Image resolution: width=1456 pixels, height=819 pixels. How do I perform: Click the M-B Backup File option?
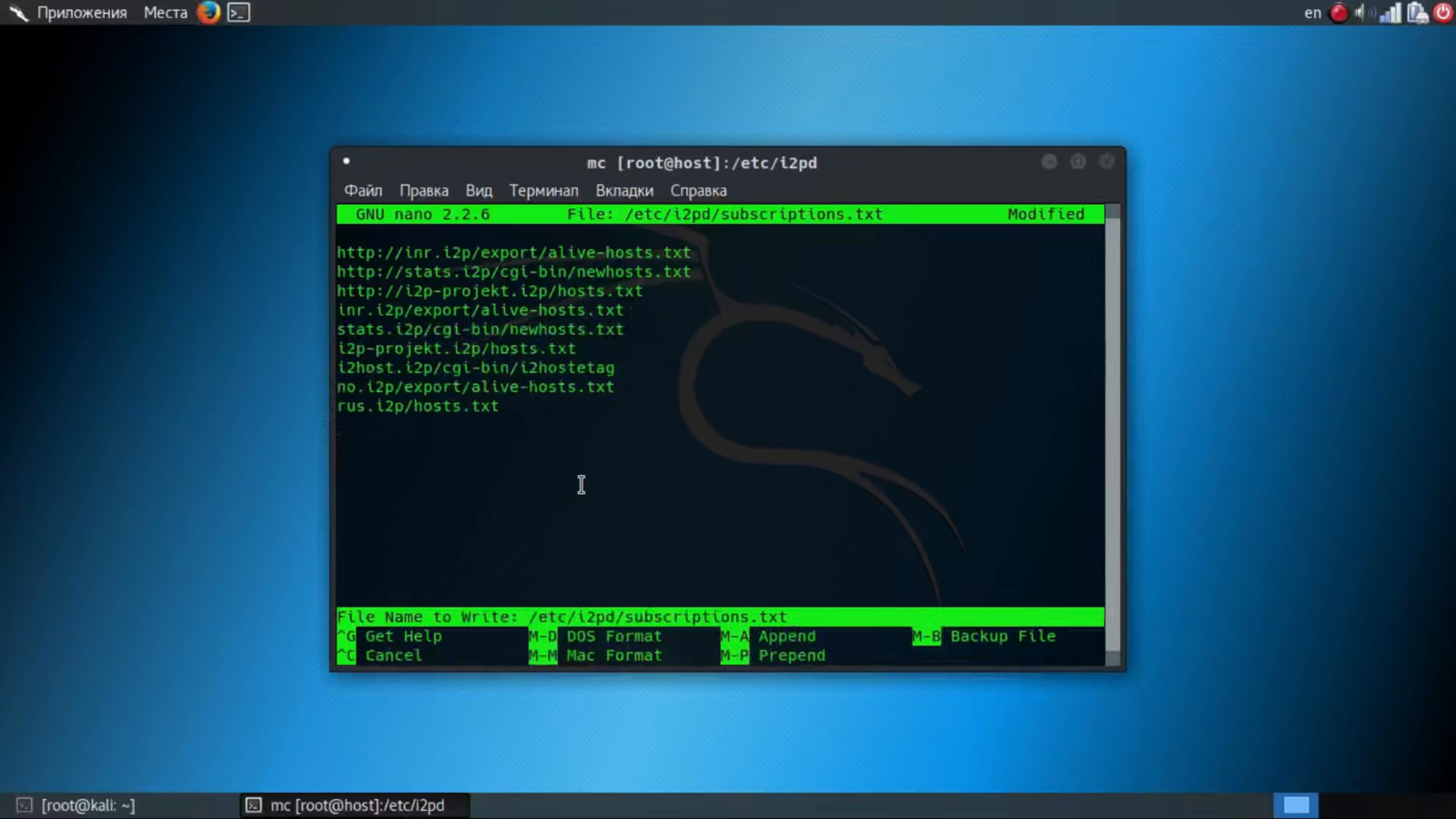(985, 636)
